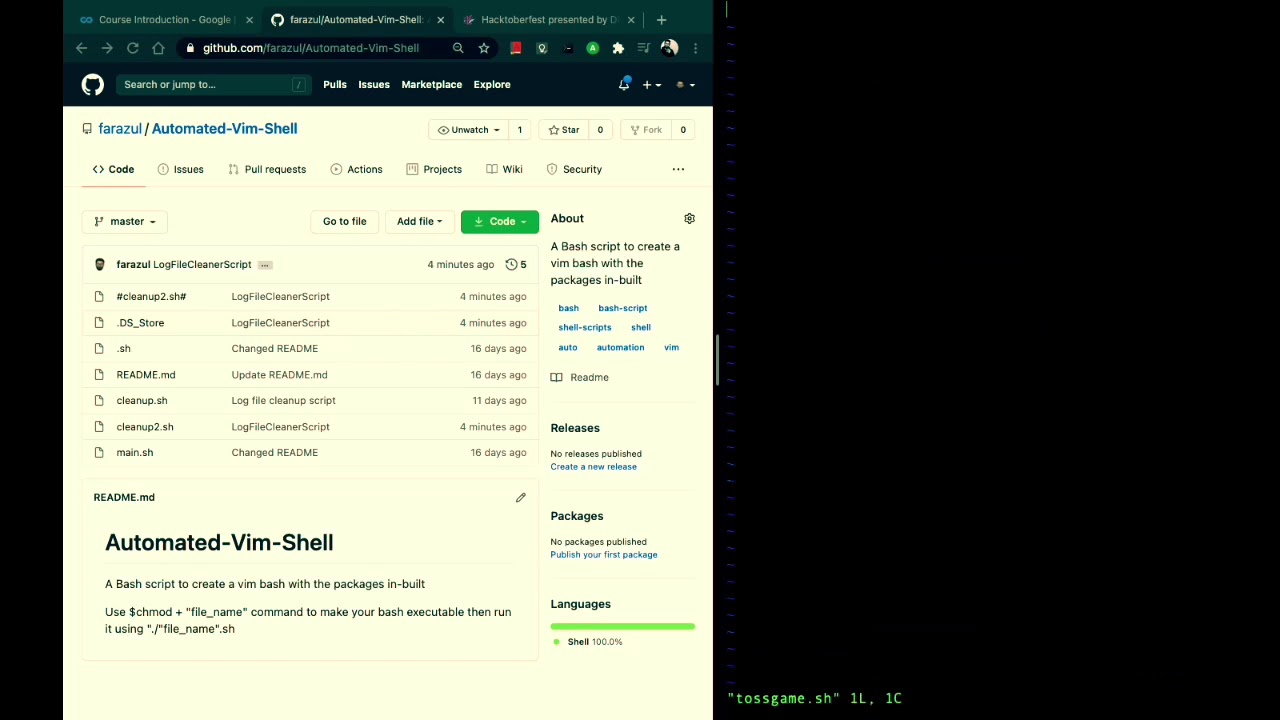
Task: Go back with the browser arrow
Action: tap(82, 48)
